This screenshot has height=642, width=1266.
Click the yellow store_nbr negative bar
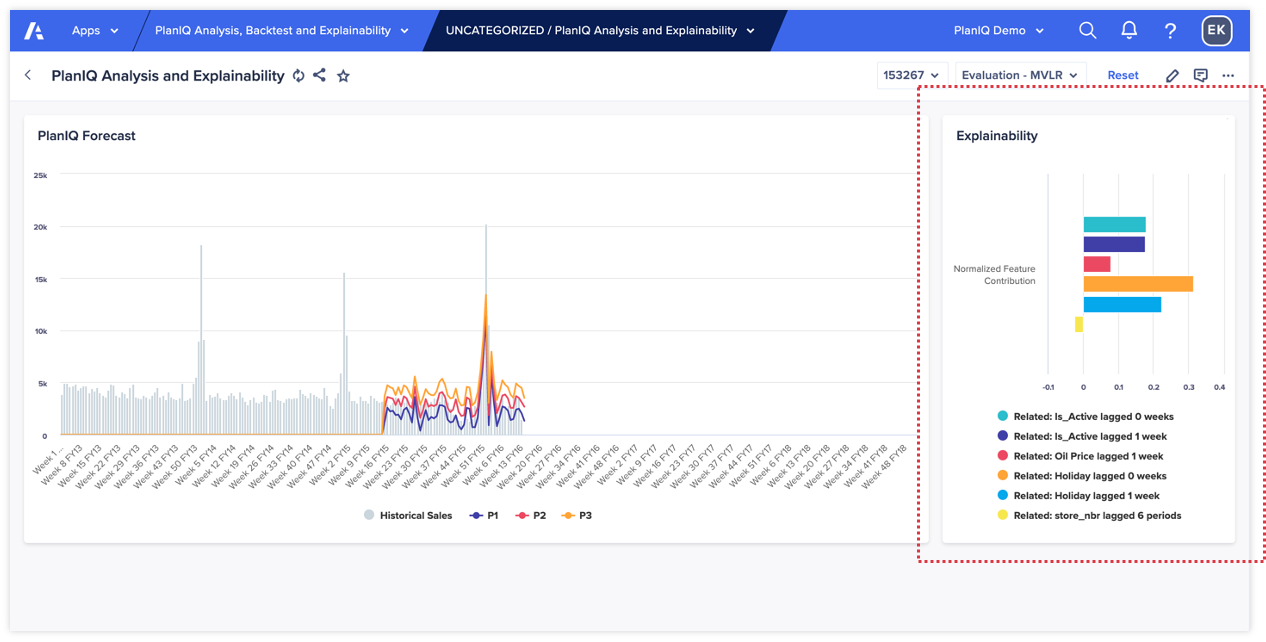1079,324
